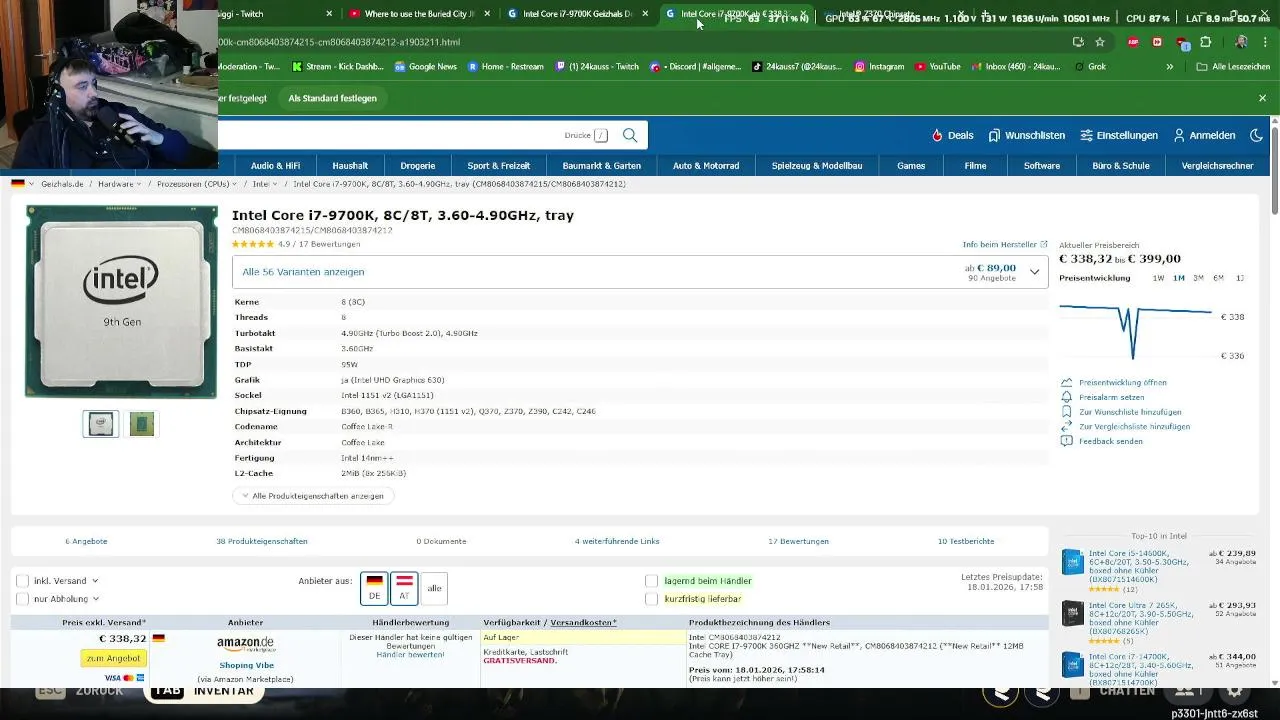Open the Stream - Kick Dashboard bookmark
This screenshot has height=720, width=1280.
[x=339, y=67]
